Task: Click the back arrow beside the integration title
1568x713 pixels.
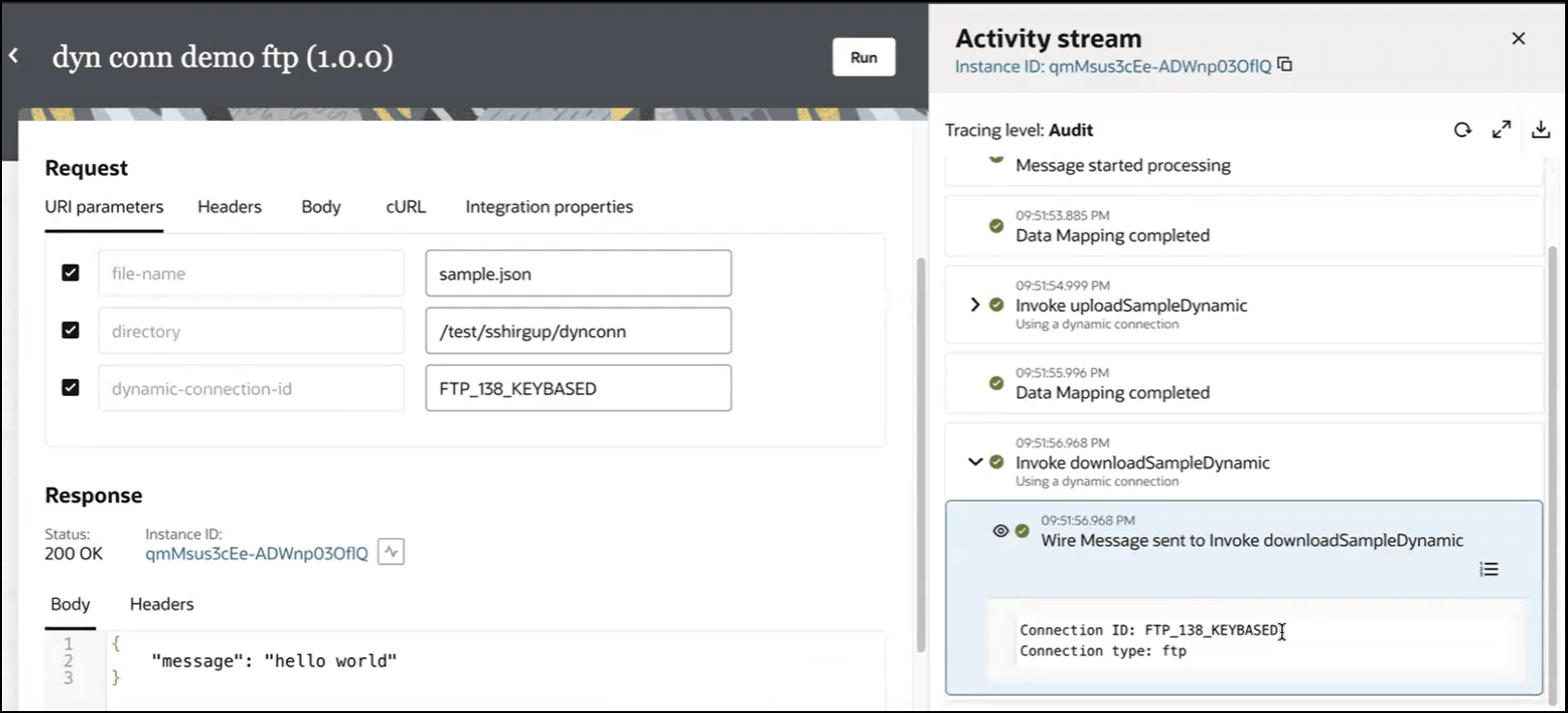Action: click(14, 56)
